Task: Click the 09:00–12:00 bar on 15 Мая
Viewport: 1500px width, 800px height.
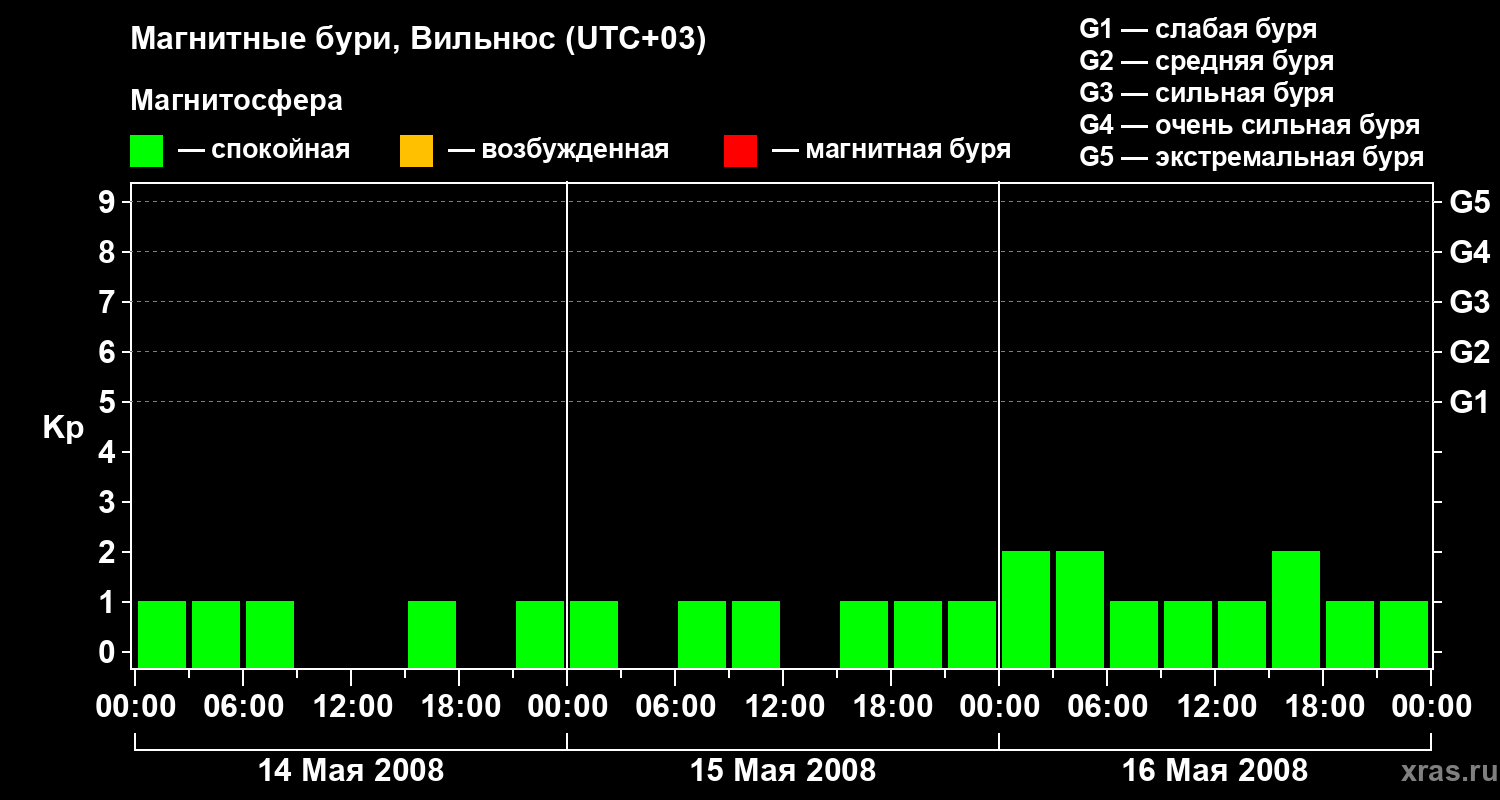Action: click(x=756, y=634)
